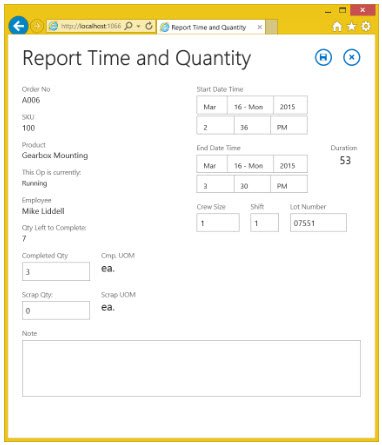Click the circular cancel X icon
Screen dimensions: 382x445
pyautogui.click(x=351, y=57)
